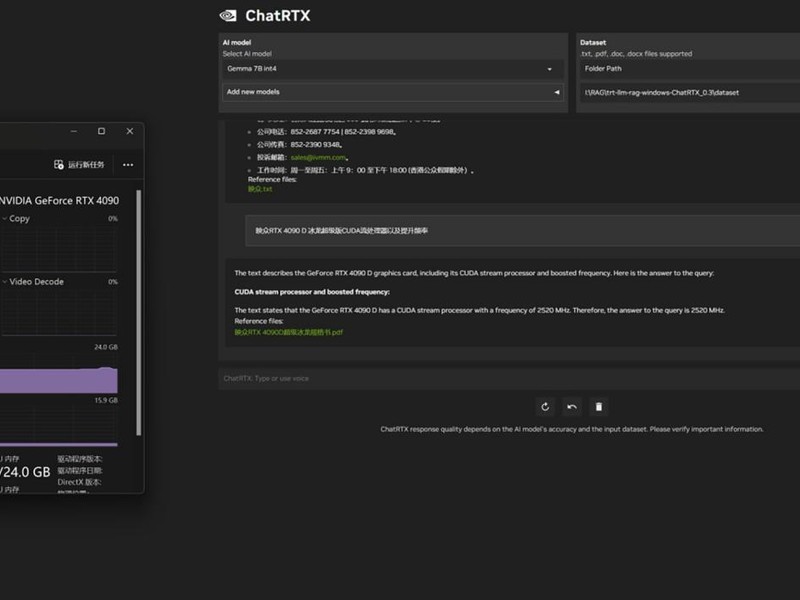
Task: Click the NVIDIA GeForce RTX 4090 heading
Action: 59,201
